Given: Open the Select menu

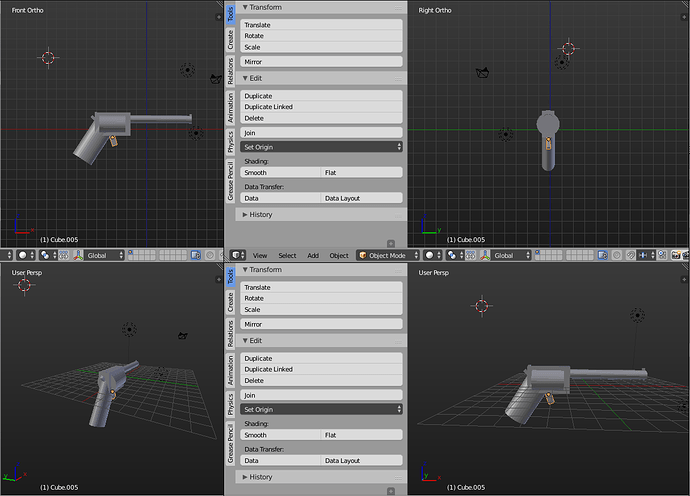Looking at the screenshot, I should (x=287, y=255).
